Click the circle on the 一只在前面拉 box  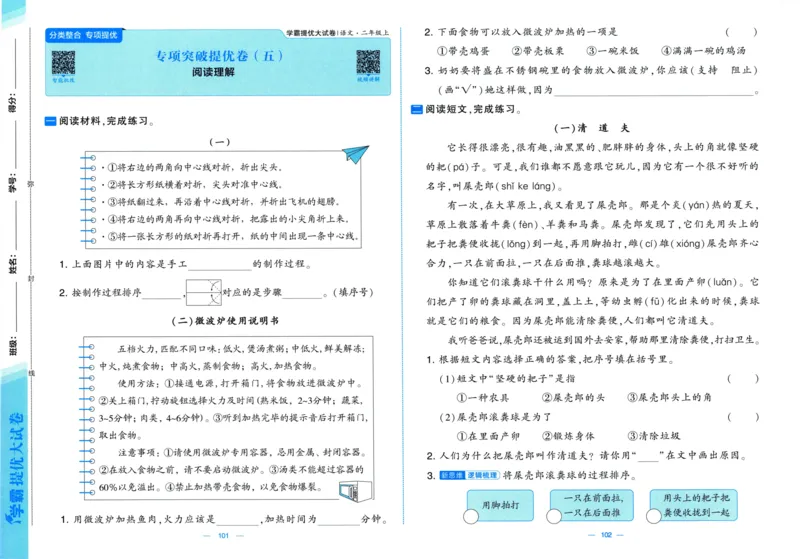point(554,517)
